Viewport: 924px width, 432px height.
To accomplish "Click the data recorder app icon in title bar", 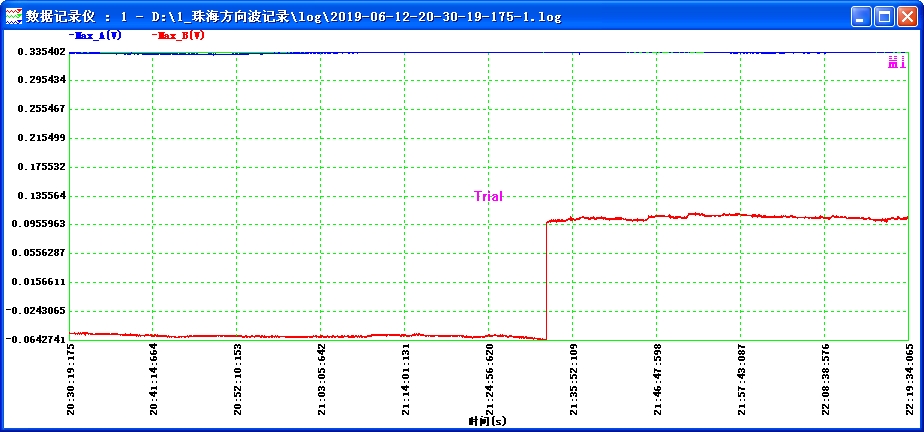I will pos(14,17).
